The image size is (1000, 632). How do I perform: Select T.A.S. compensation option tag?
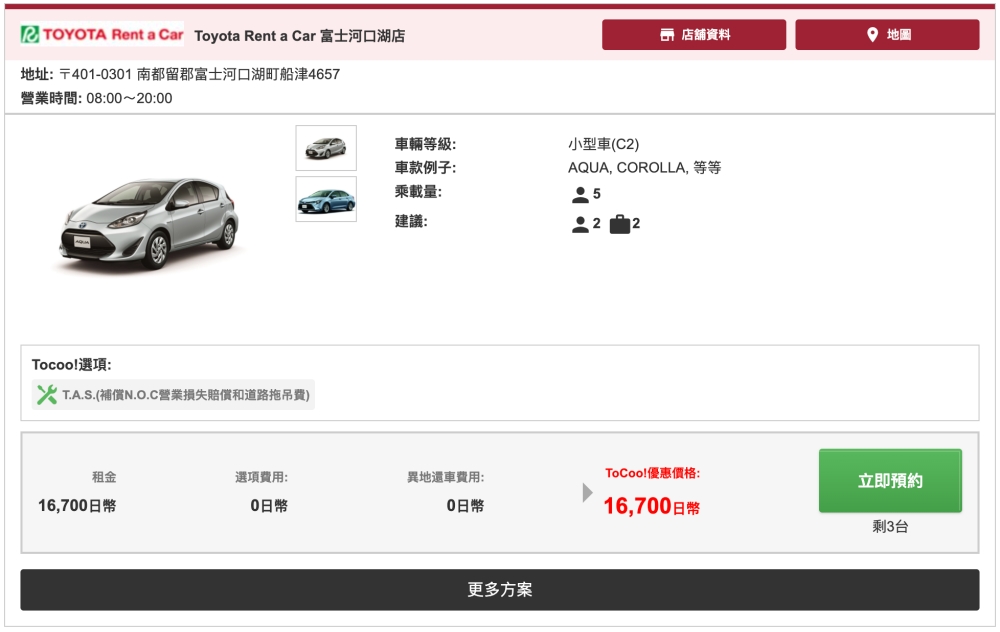173,395
